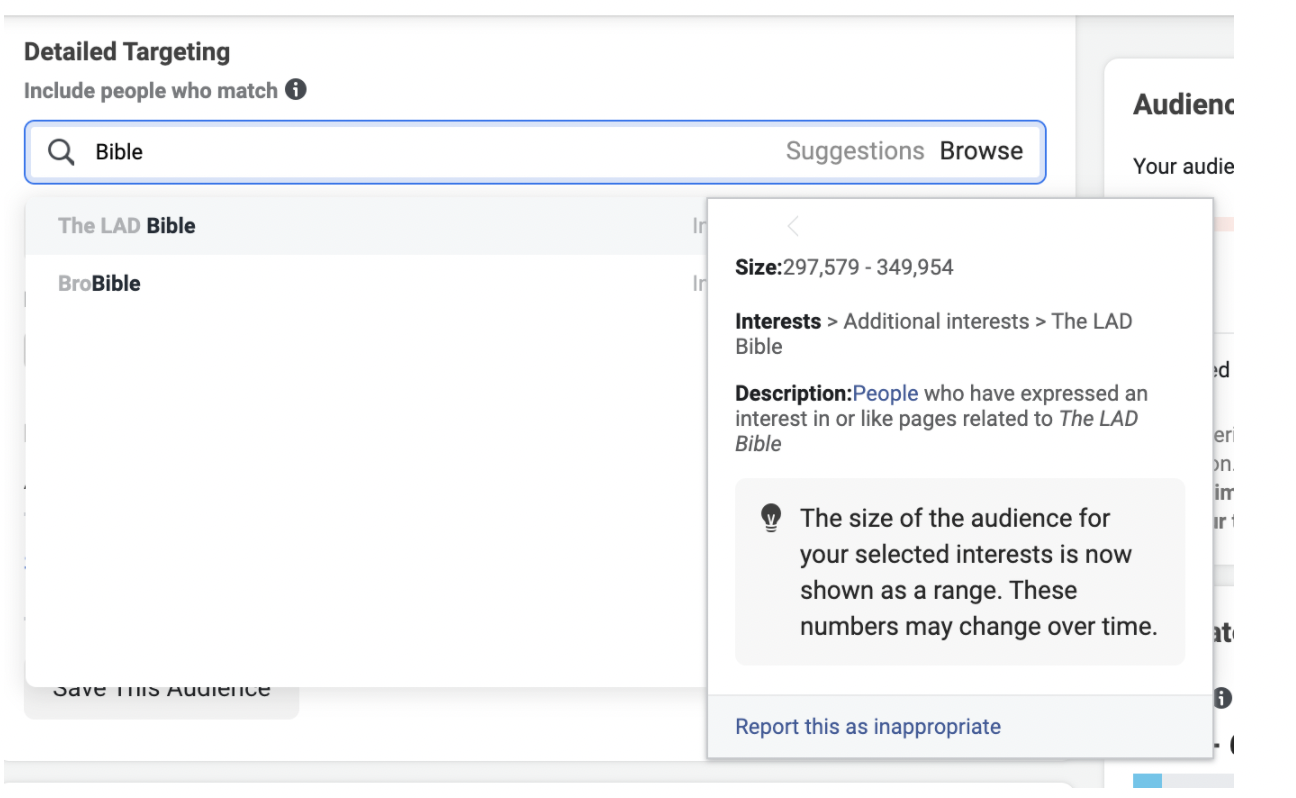Click the info icon beside Include people who match
The width and height of the screenshot is (1296, 798).
[x=295, y=90]
